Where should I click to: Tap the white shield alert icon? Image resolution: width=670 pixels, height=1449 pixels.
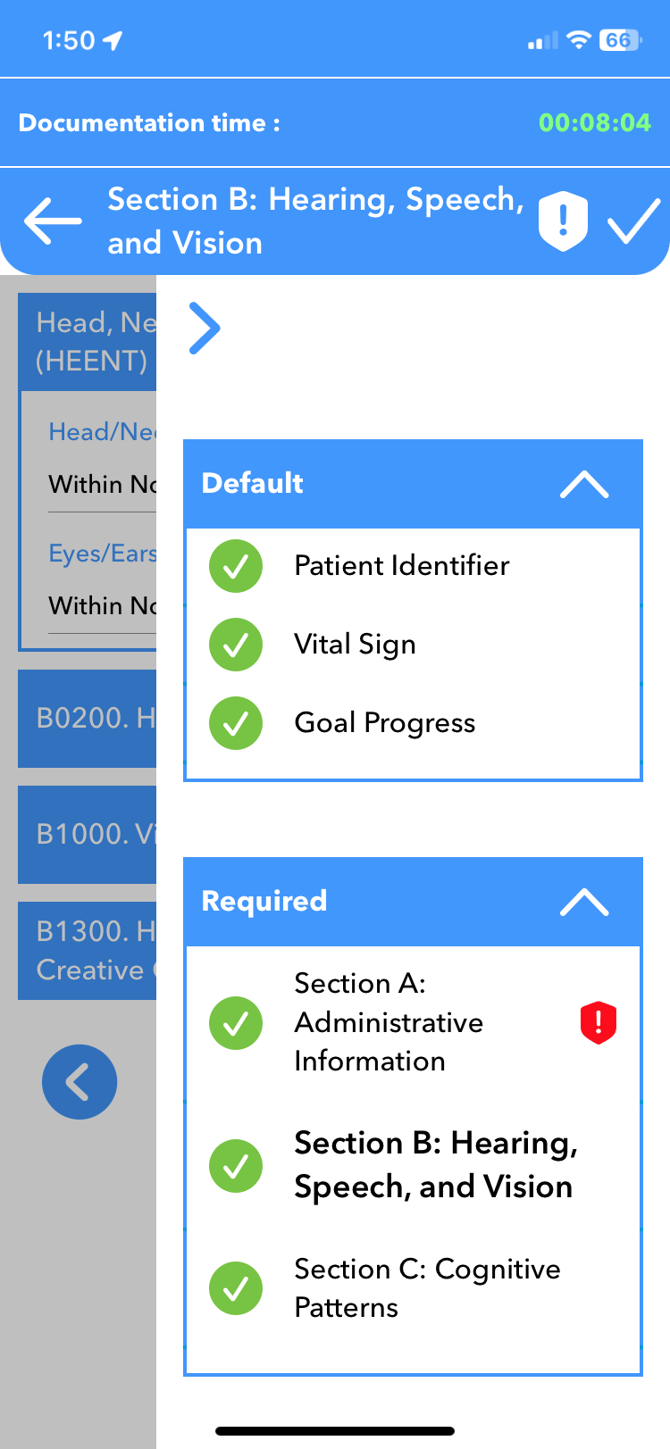(563, 221)
